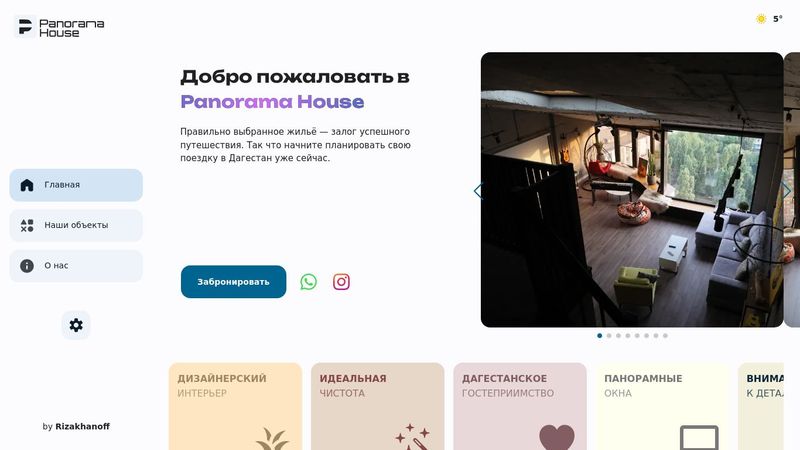Click the window icon on Панорамные окна card

pos(699,438)
